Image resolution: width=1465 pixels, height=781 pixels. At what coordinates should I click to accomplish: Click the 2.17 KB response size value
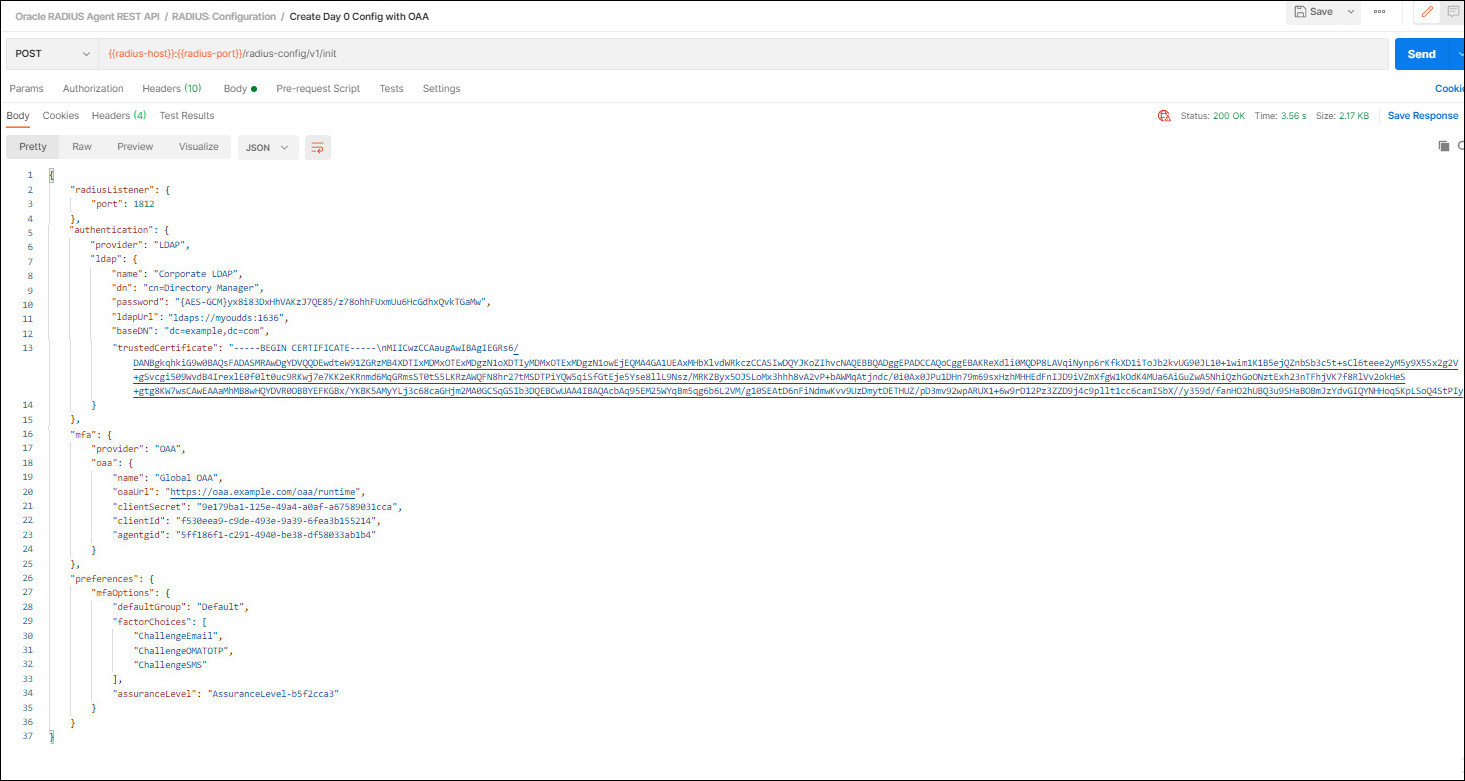point(1355,116)
